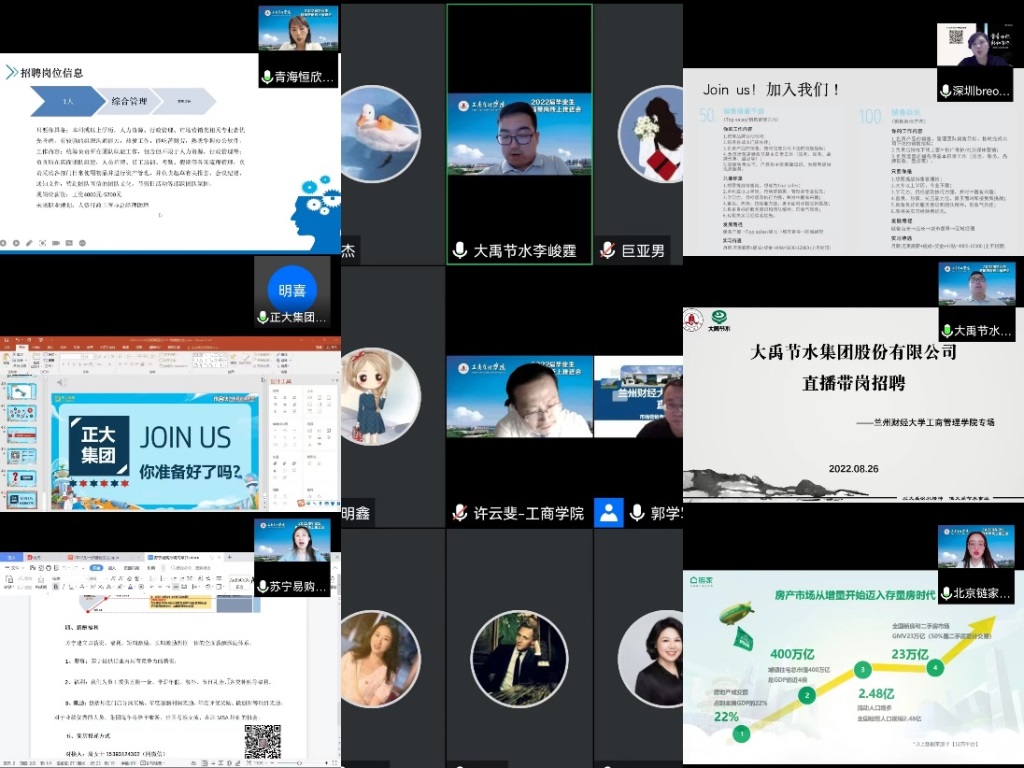Click microphone icon beside 苏宁易购
This screenshot has width=1024, height=768.
263,586
